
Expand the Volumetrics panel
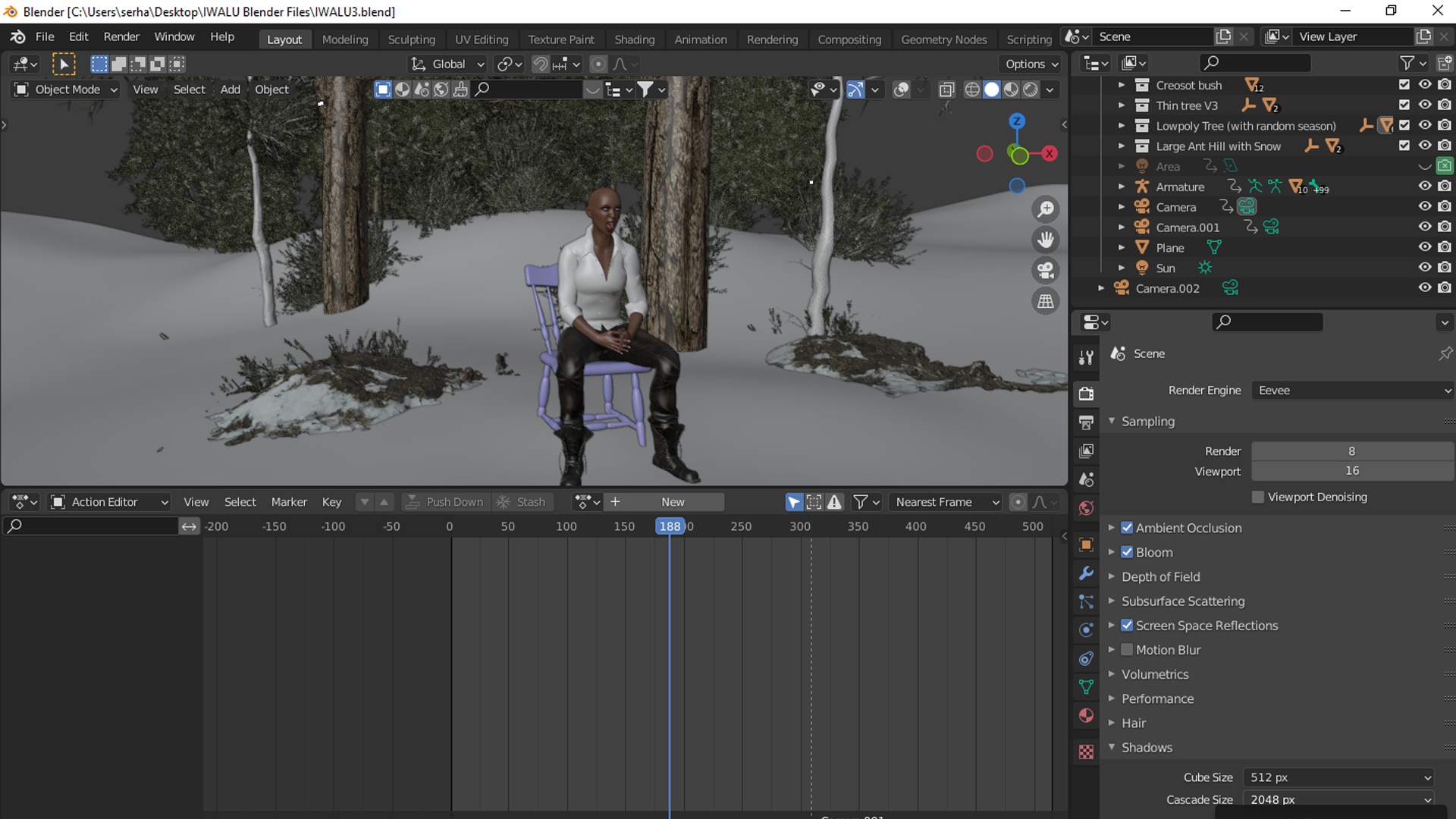[x=1154, y=674]
